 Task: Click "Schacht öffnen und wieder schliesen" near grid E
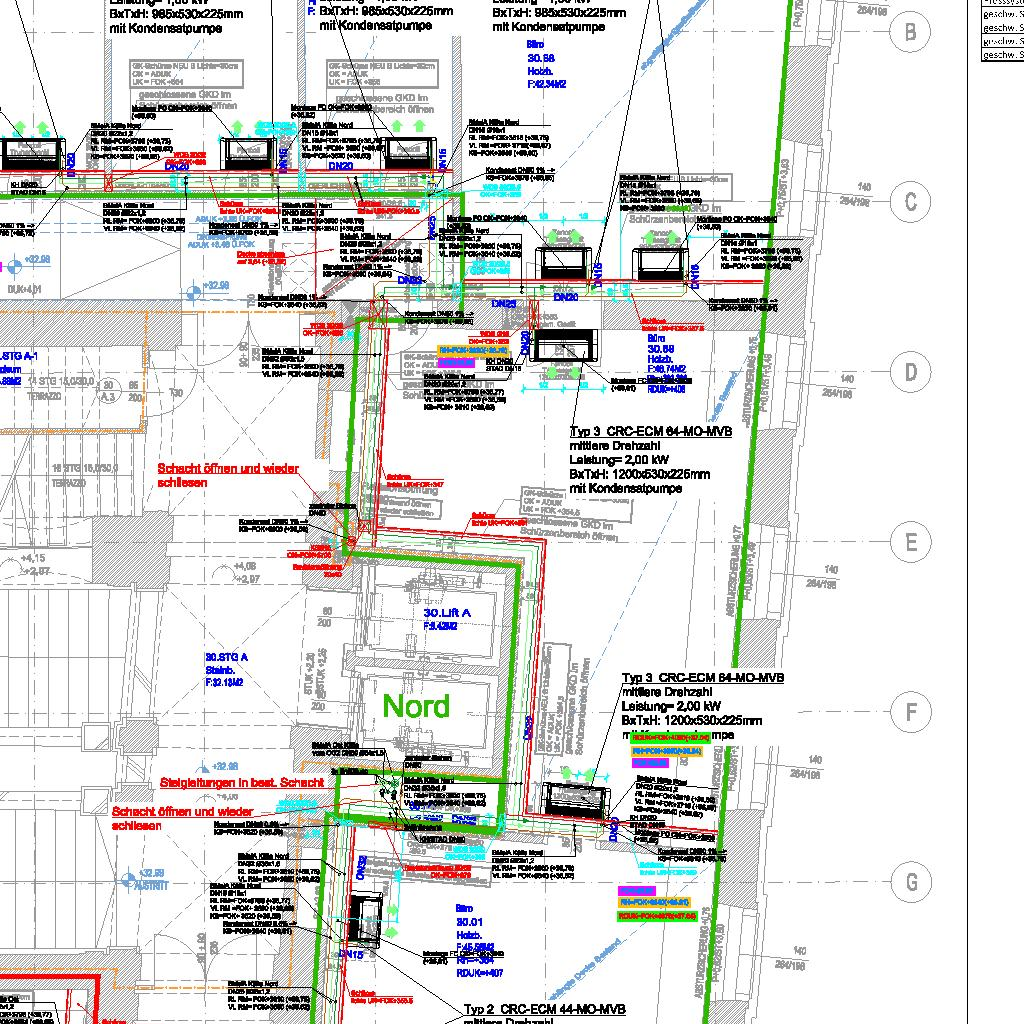coord(227,475)
